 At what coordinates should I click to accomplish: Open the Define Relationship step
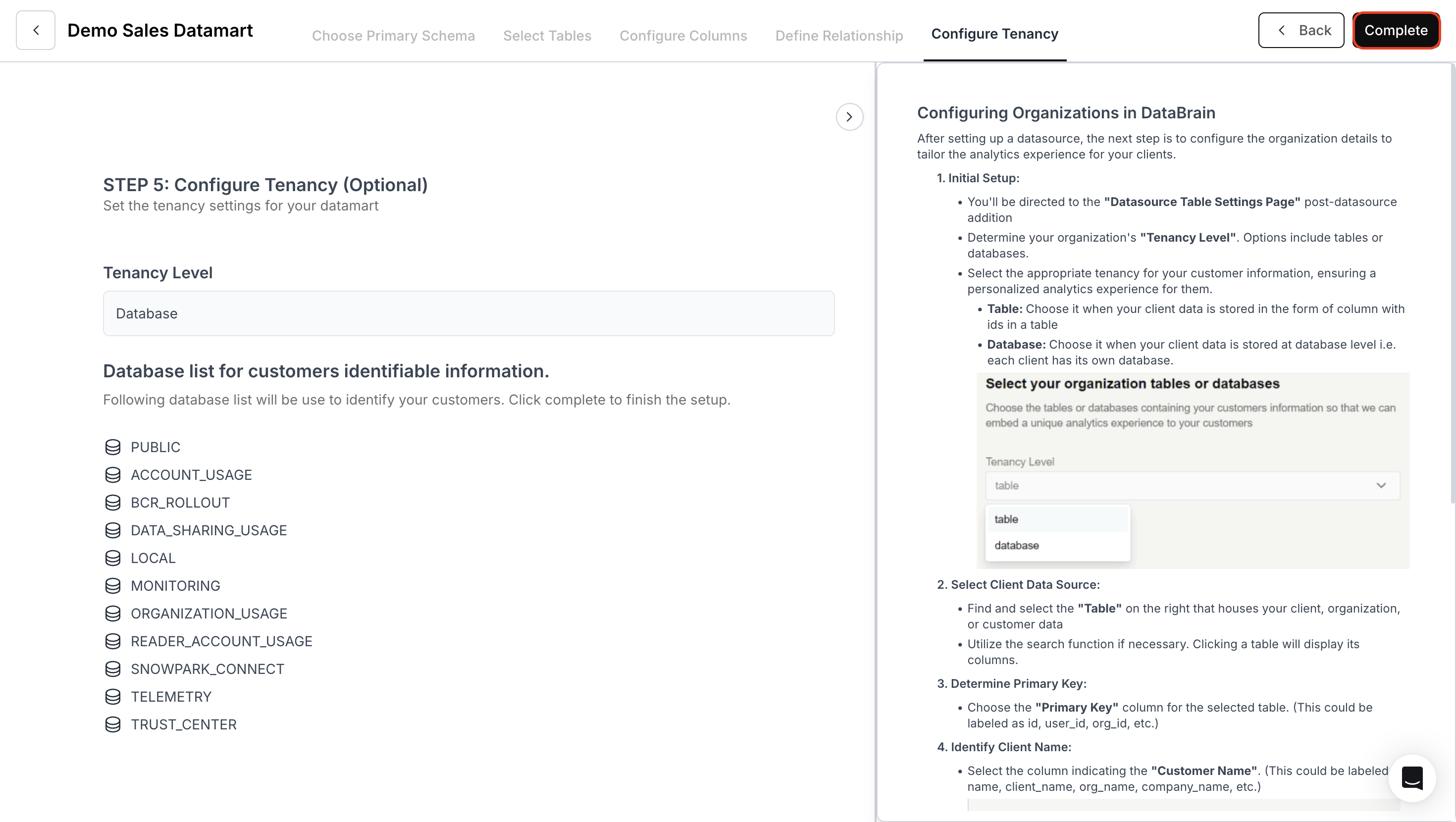pos(839,35)
